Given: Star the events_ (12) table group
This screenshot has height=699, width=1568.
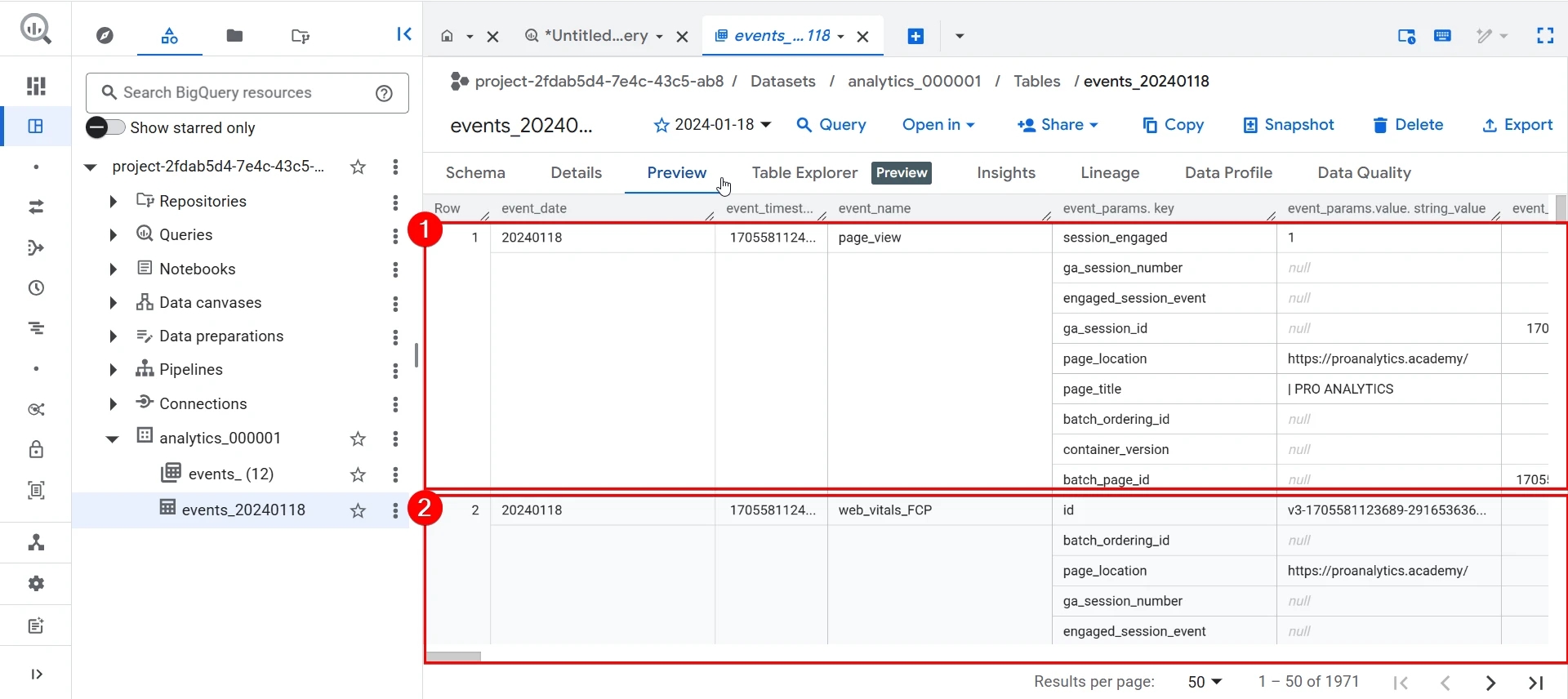Looking at the screenshot, I should click(x=358, y=474).
